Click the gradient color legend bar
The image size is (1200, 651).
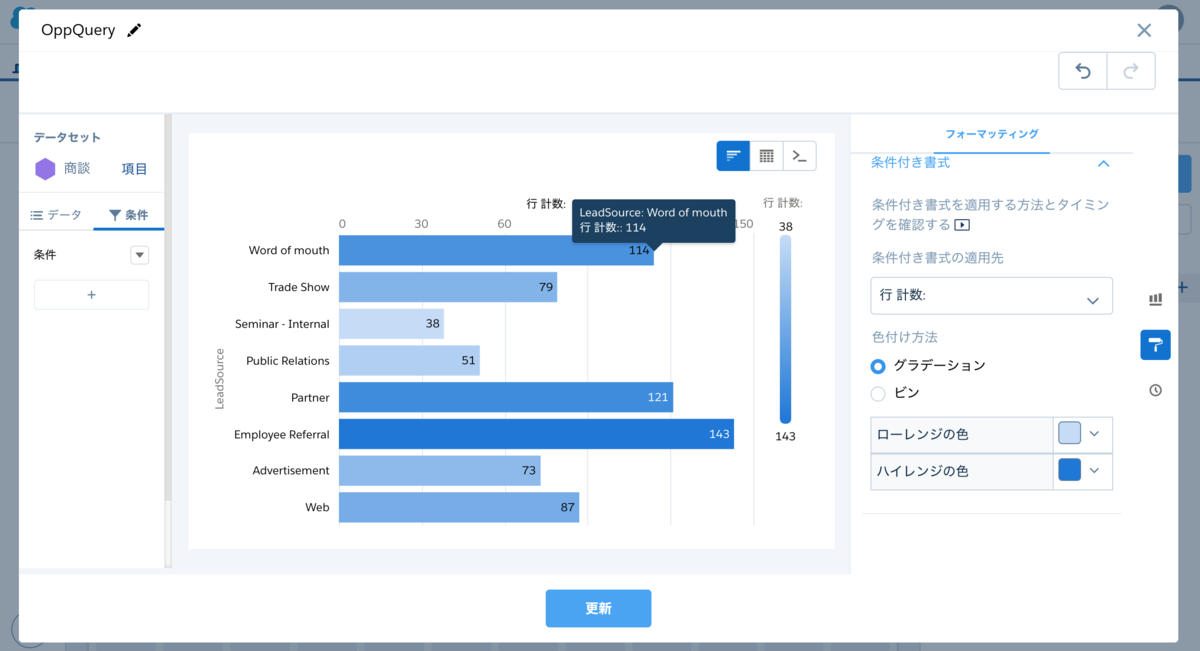[x=785, y=330]
